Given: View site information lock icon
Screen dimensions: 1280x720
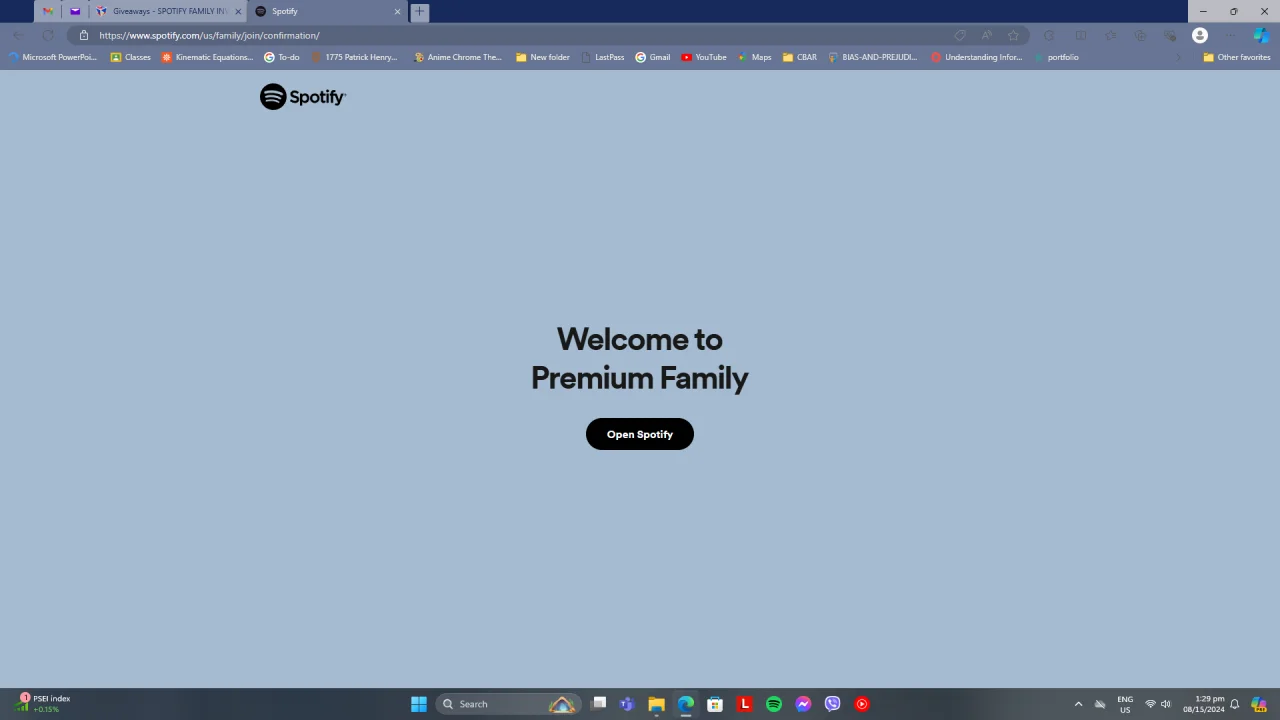Looking at the screenshot, I should tap(84, 35).
